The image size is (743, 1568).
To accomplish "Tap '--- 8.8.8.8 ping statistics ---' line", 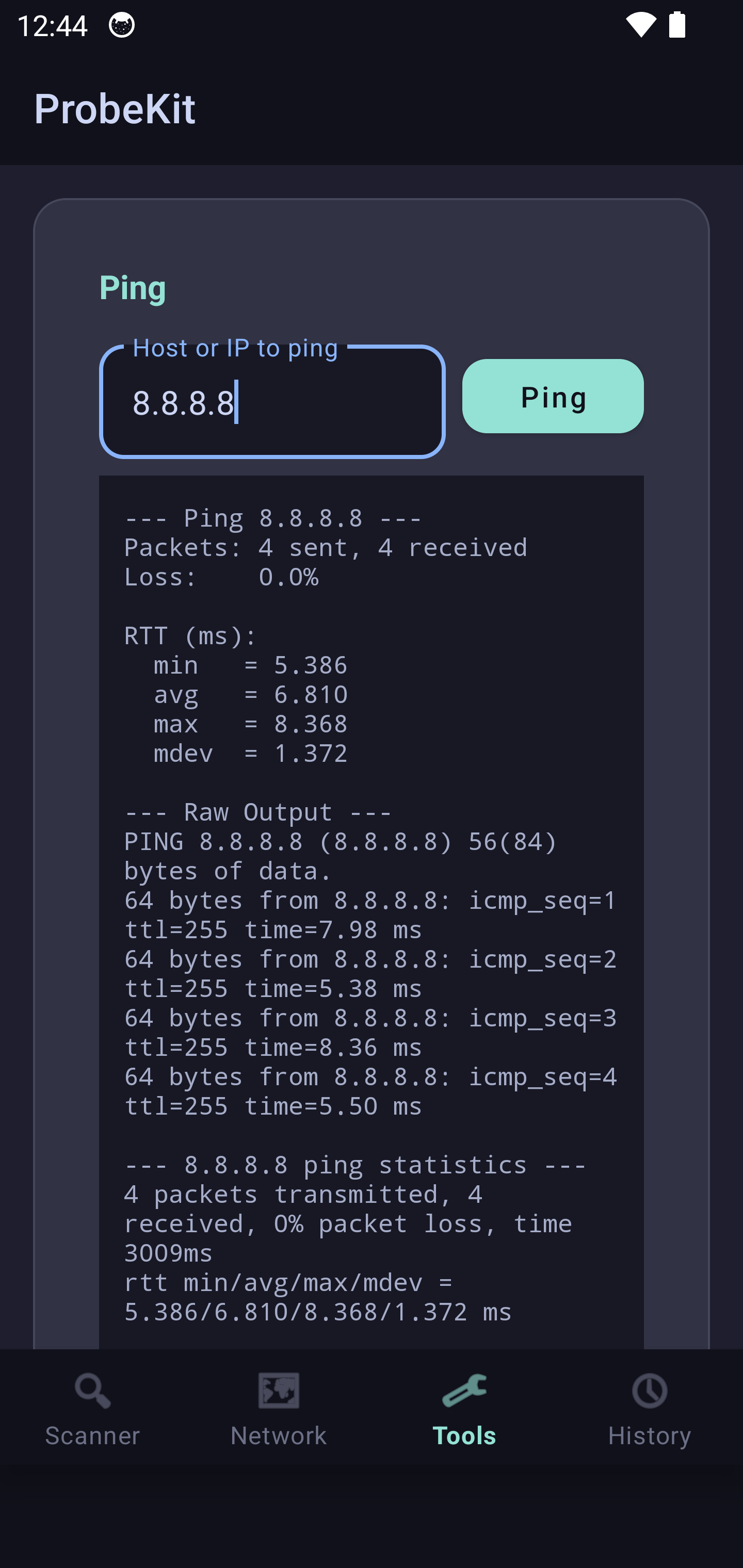I will (355, 1165).
